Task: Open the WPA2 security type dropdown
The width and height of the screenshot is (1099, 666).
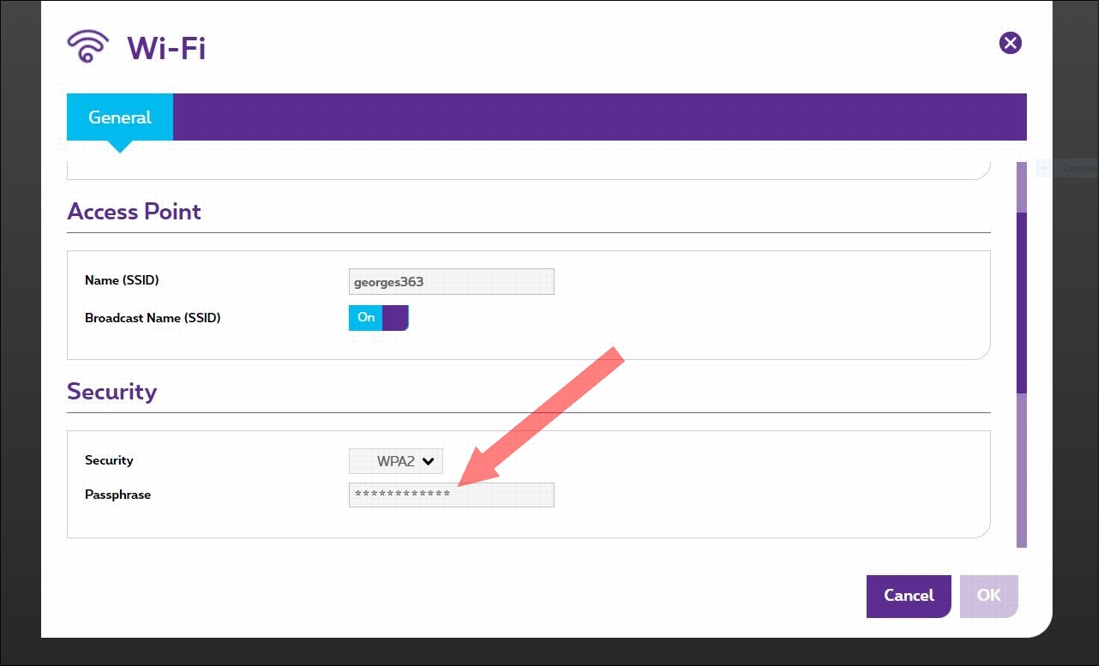Action: 396,461
